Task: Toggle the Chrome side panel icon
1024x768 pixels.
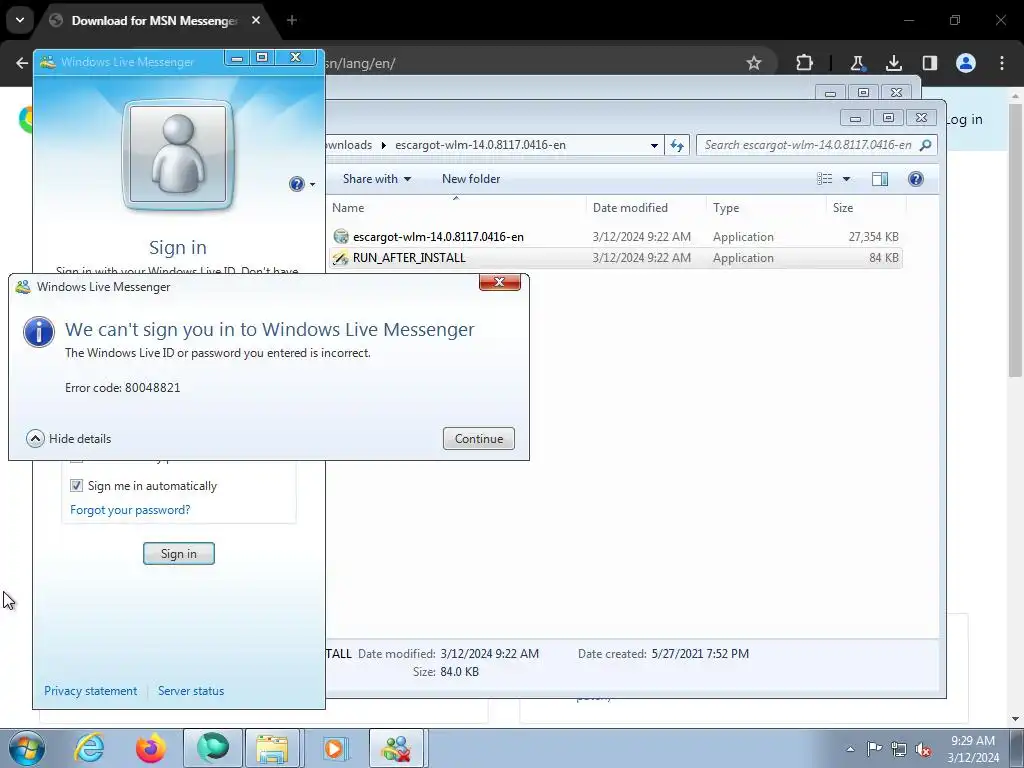Action: 929,63
